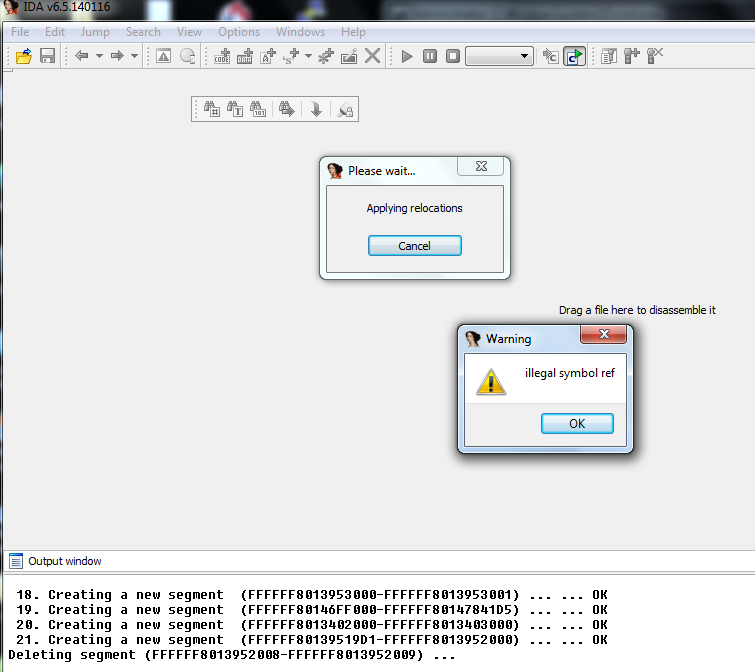755x672 pixels.
Task: Click the asterisk array toolbar icon
Action: click(x=326, y=56)
